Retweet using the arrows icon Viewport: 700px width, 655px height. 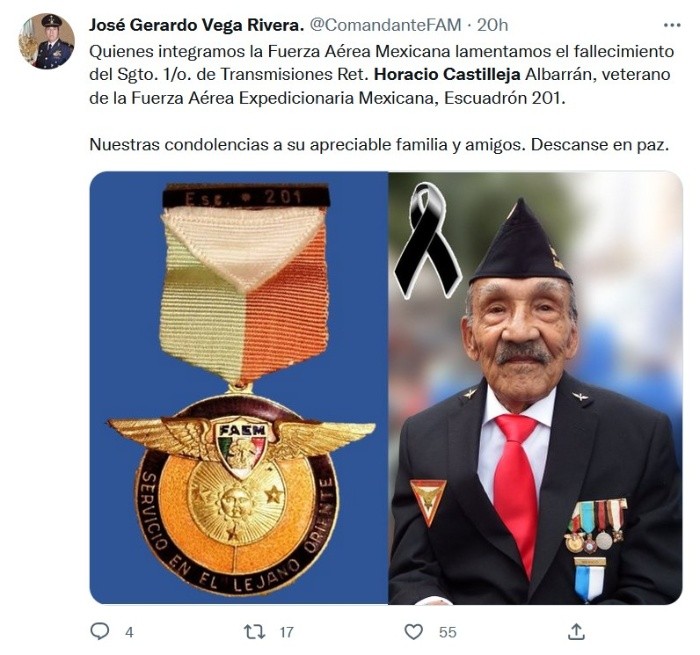tap(255, 631)
